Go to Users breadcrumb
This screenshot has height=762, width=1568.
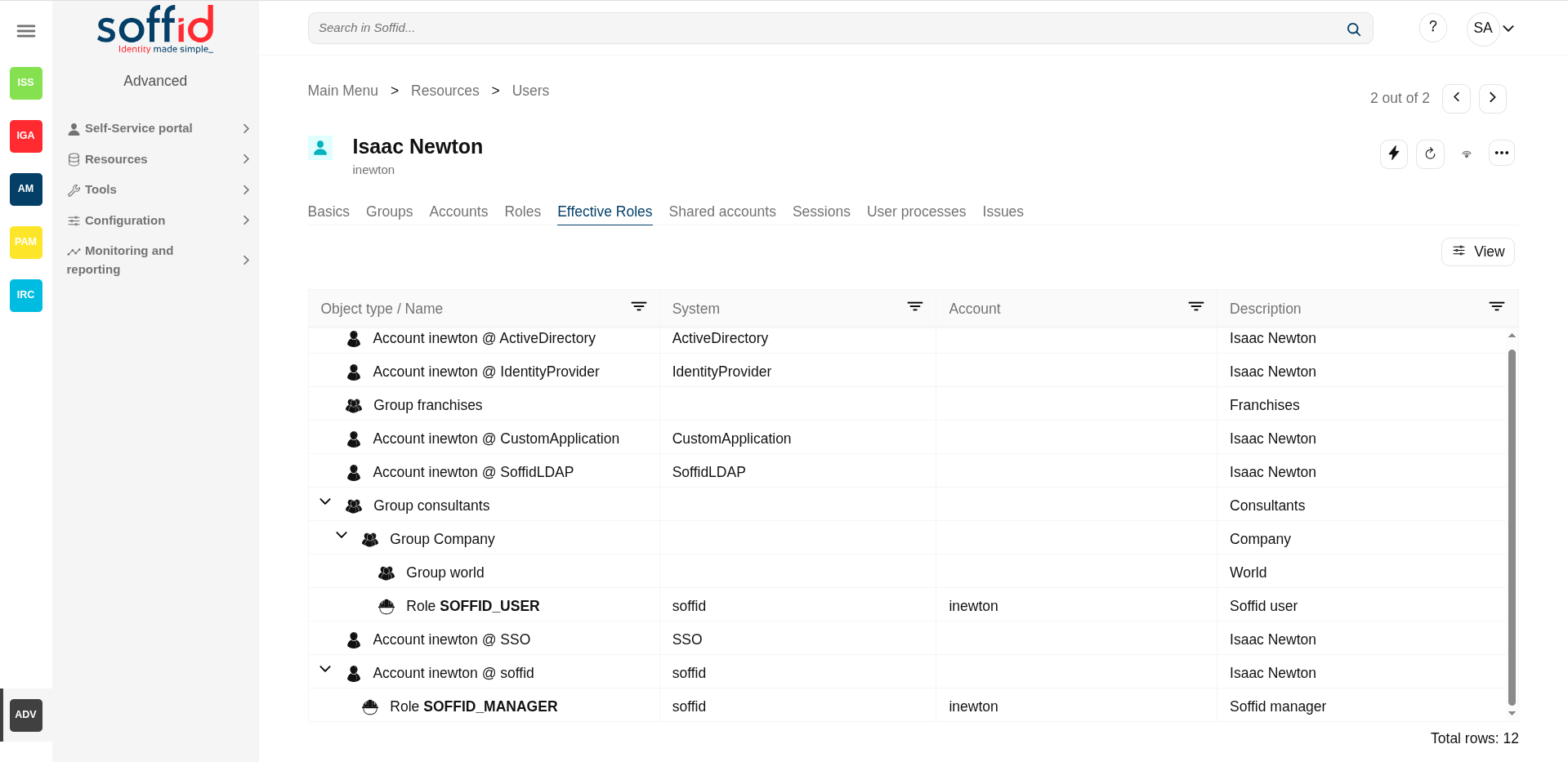[x=530, y=91]
